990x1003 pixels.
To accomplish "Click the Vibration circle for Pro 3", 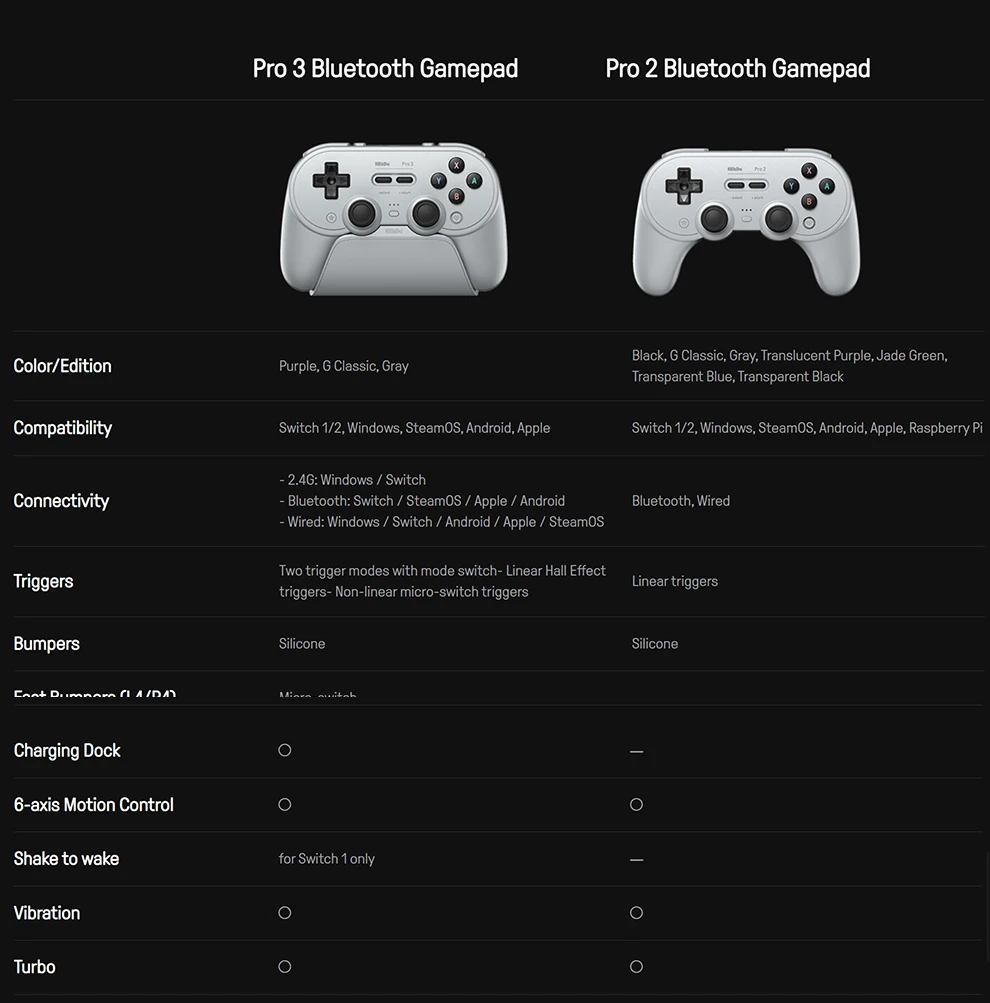I will 285,912.
